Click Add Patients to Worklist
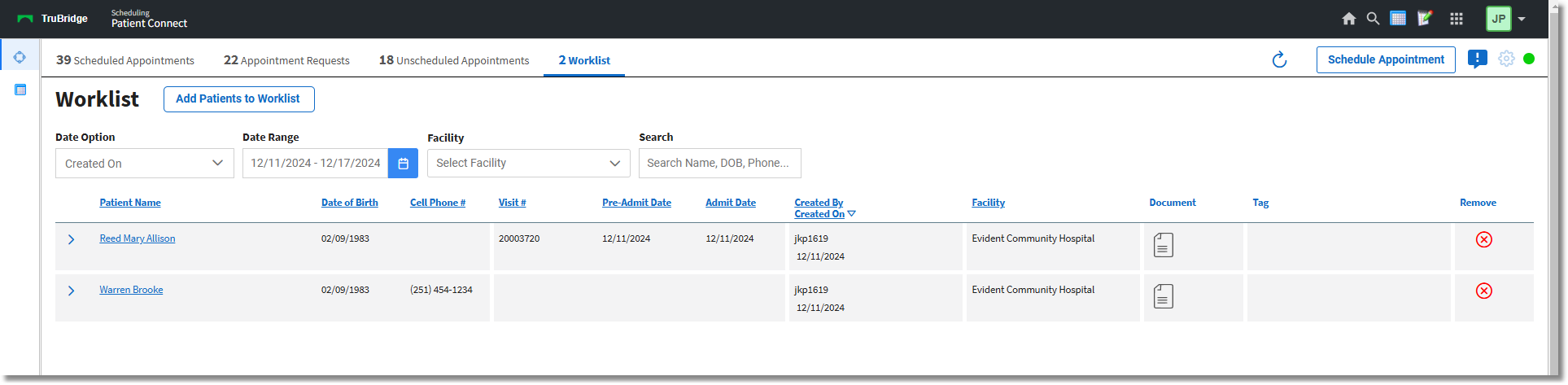This screenshot has width=1568, height=385. [238, 98]
